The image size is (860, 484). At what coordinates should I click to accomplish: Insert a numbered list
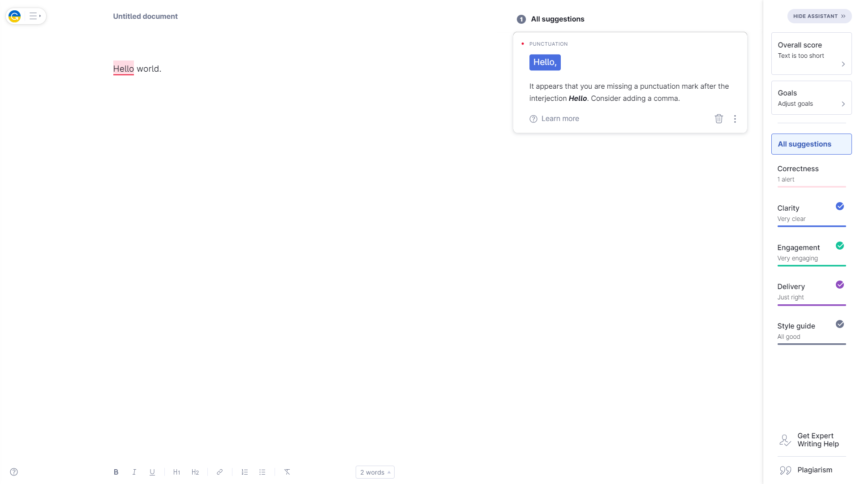coord(245,472)
